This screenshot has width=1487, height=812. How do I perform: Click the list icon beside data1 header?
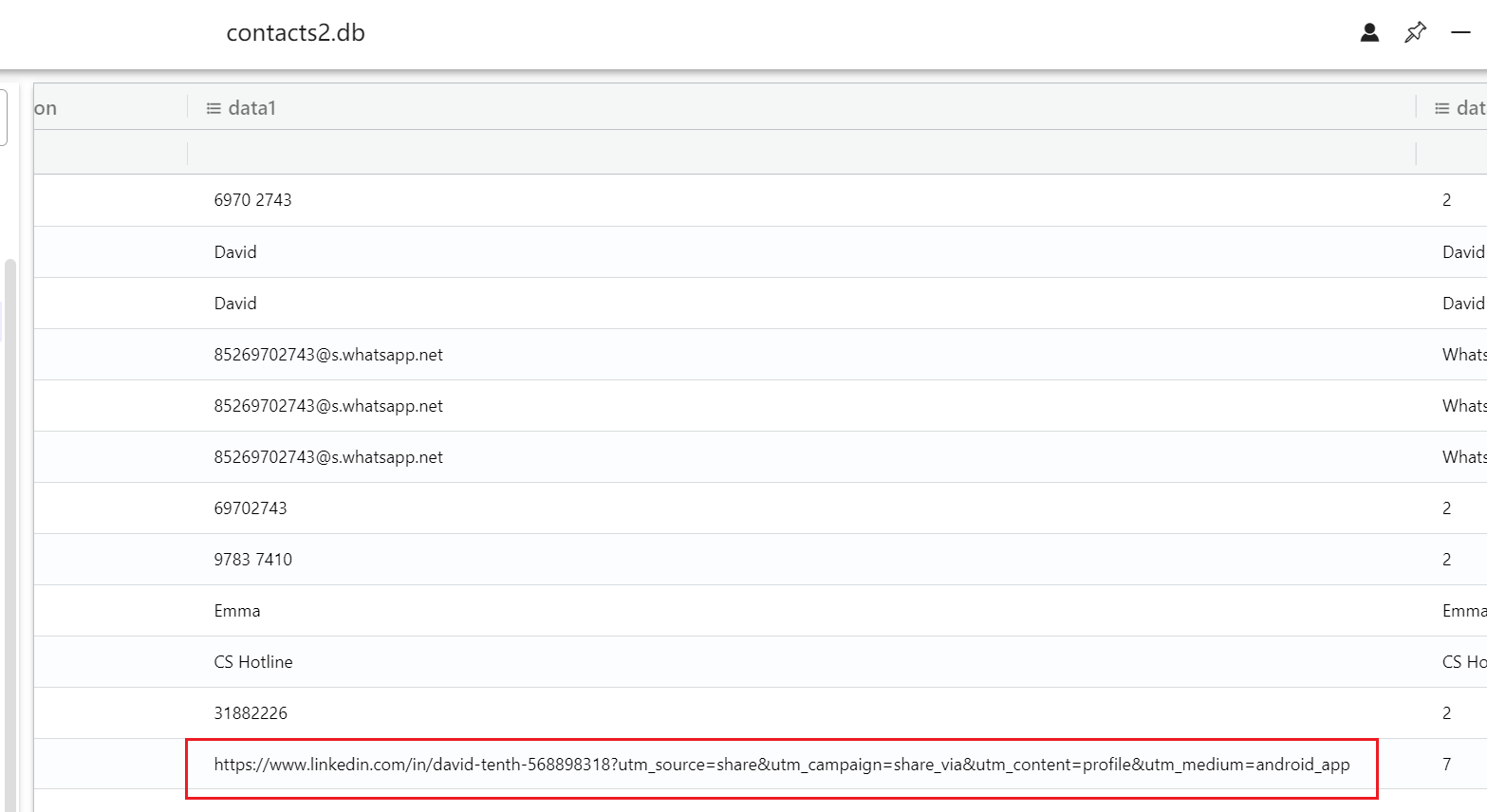tap(214, 108)
